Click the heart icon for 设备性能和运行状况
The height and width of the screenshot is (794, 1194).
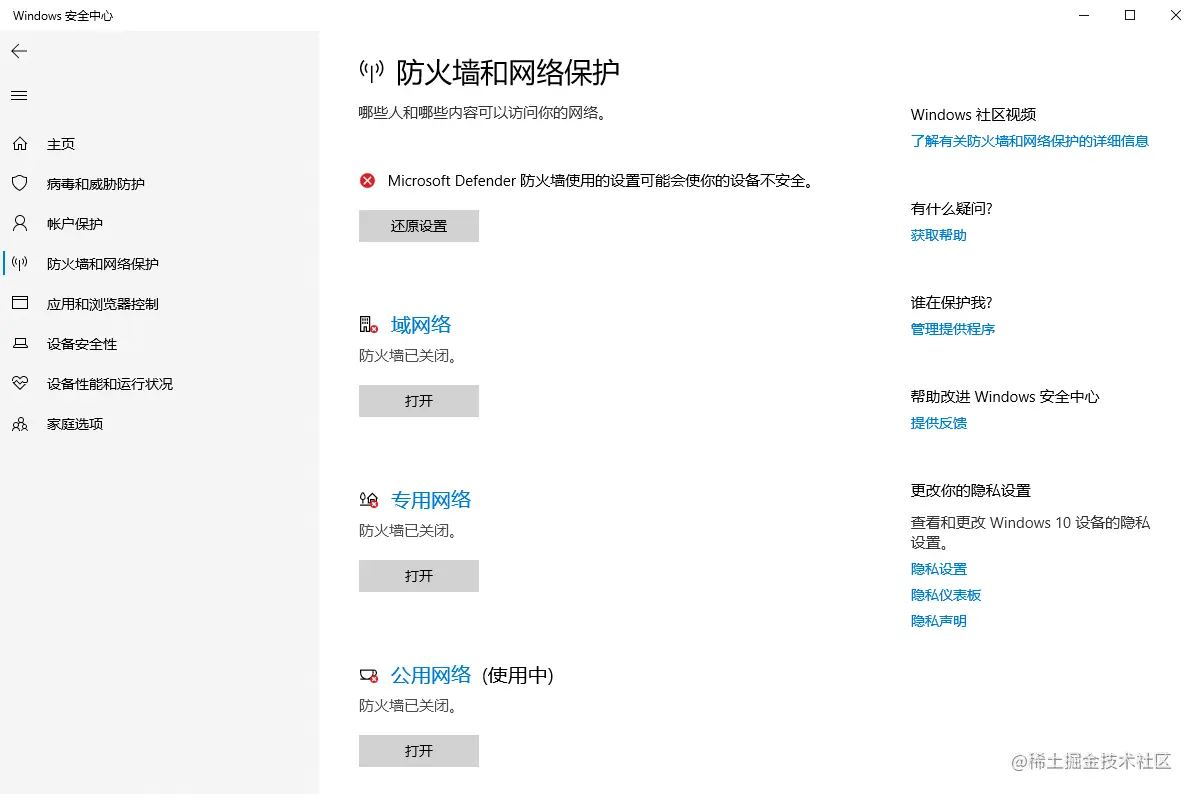pos(20,383)
